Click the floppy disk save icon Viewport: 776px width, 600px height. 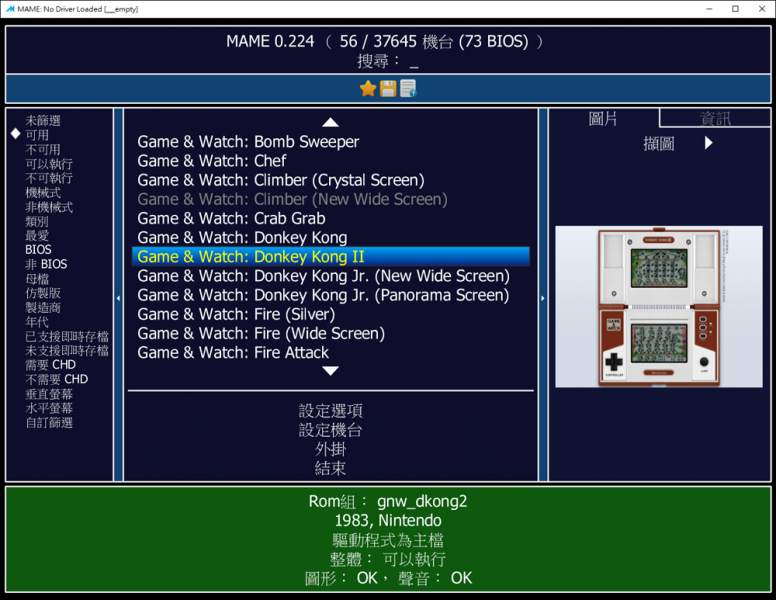point(388,89)
